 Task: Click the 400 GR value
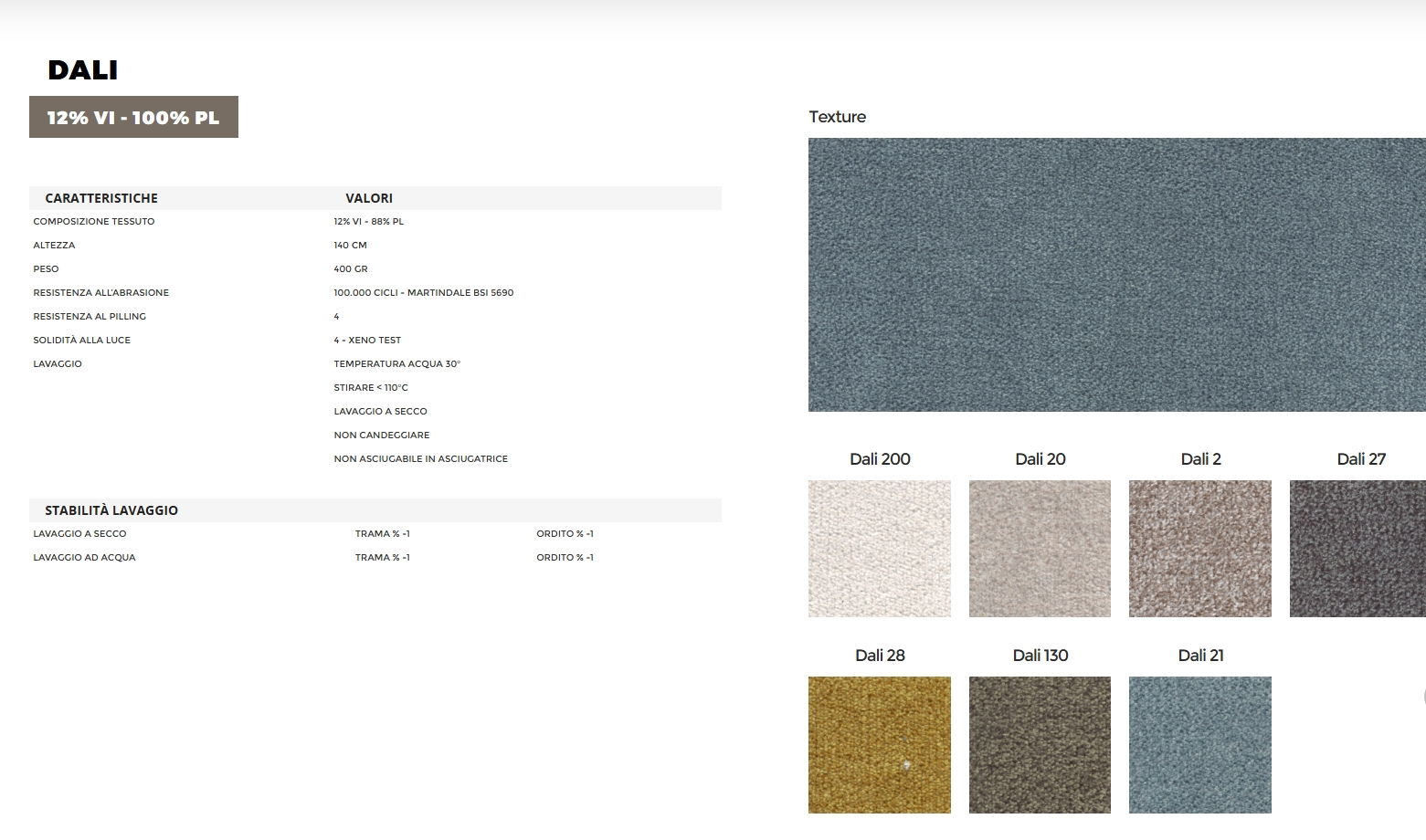[x=351, y=269]
